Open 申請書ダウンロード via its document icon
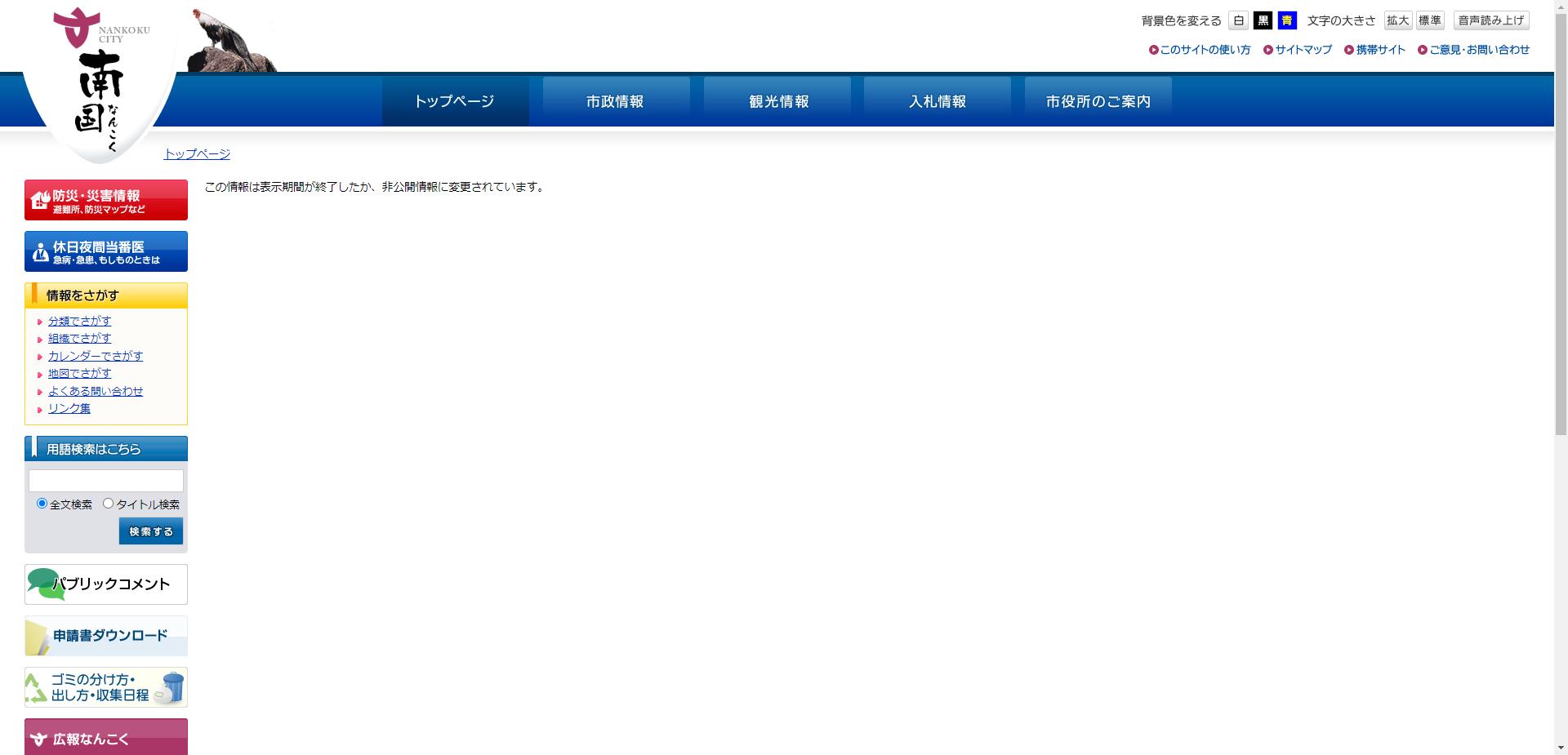The image size is (1568, 755). pyautogui.click(x=36, y=636)
